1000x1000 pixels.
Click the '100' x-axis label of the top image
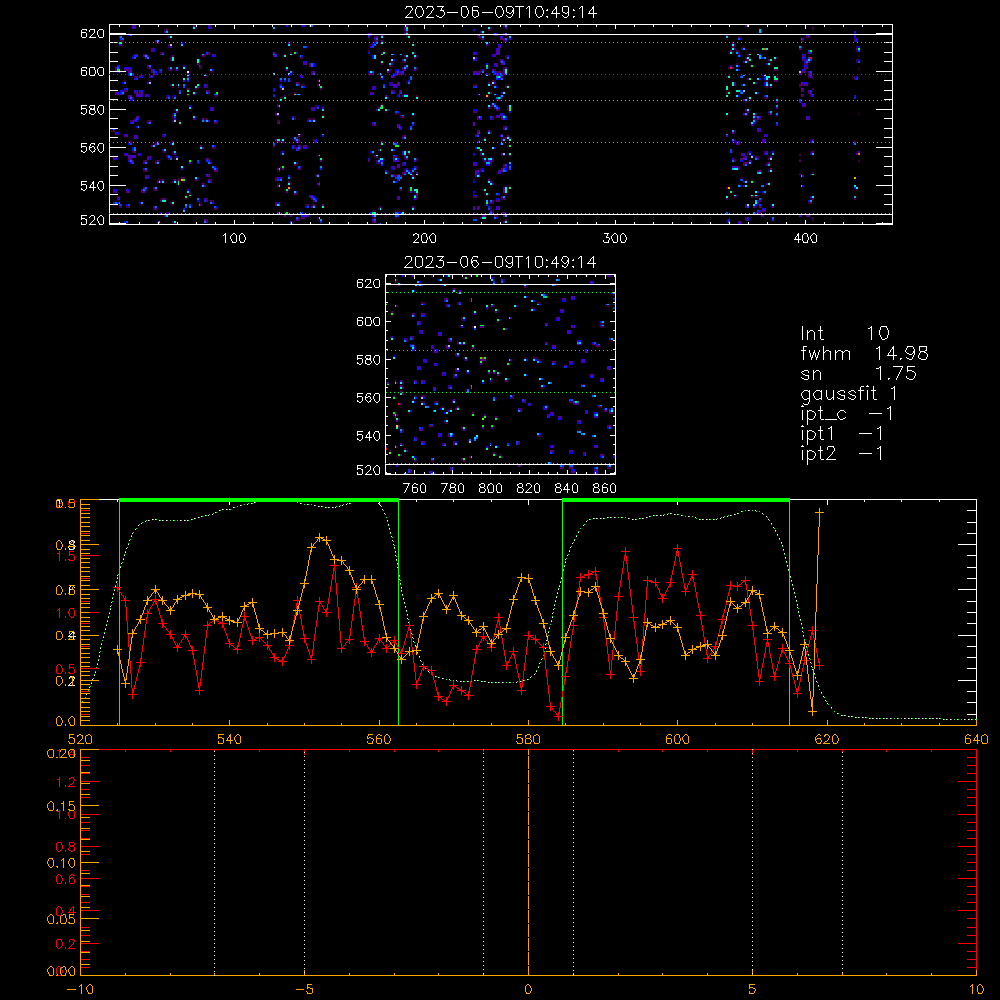click(234, 239)
